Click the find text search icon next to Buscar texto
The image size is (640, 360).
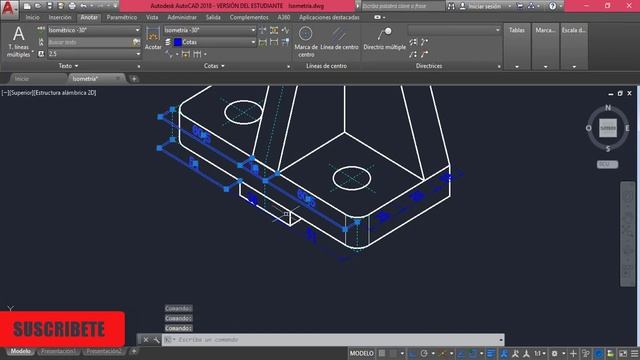136,42
